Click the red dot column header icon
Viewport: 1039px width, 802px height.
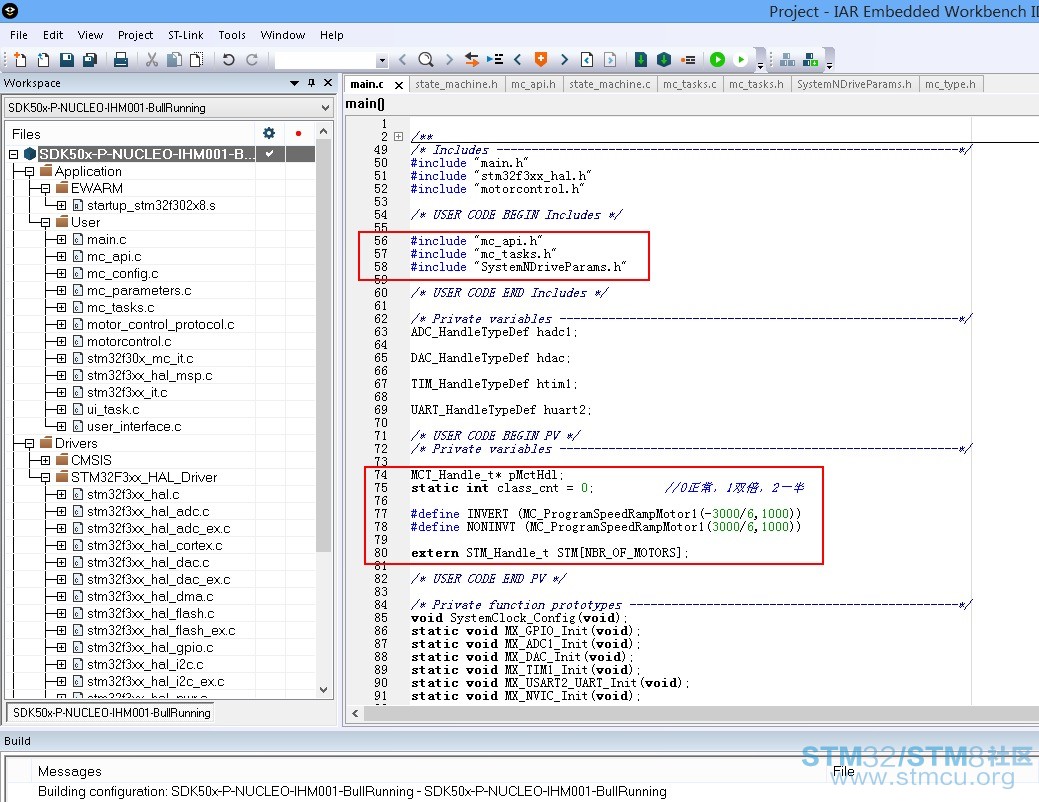298,133
